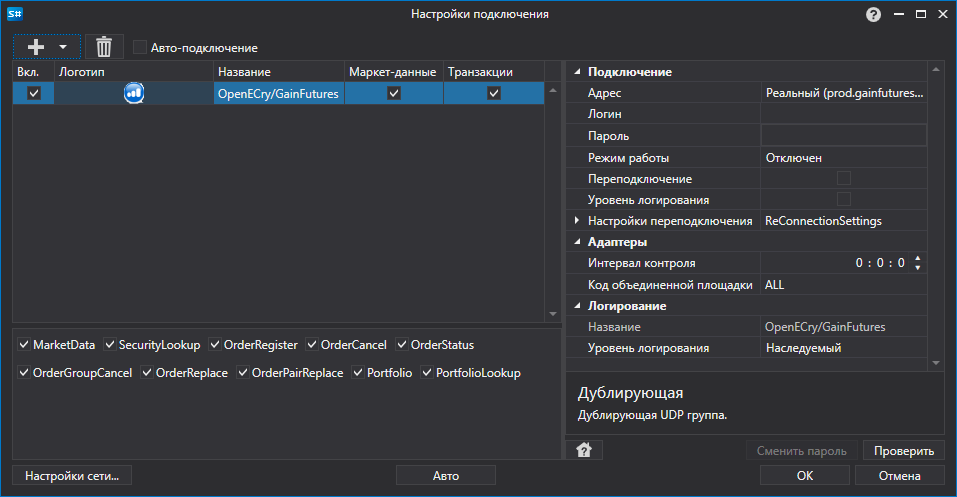Collapse the Логирование section
The width and height of the screenshot is (957, 497).
pyautogui.click(x=577, y=305)
